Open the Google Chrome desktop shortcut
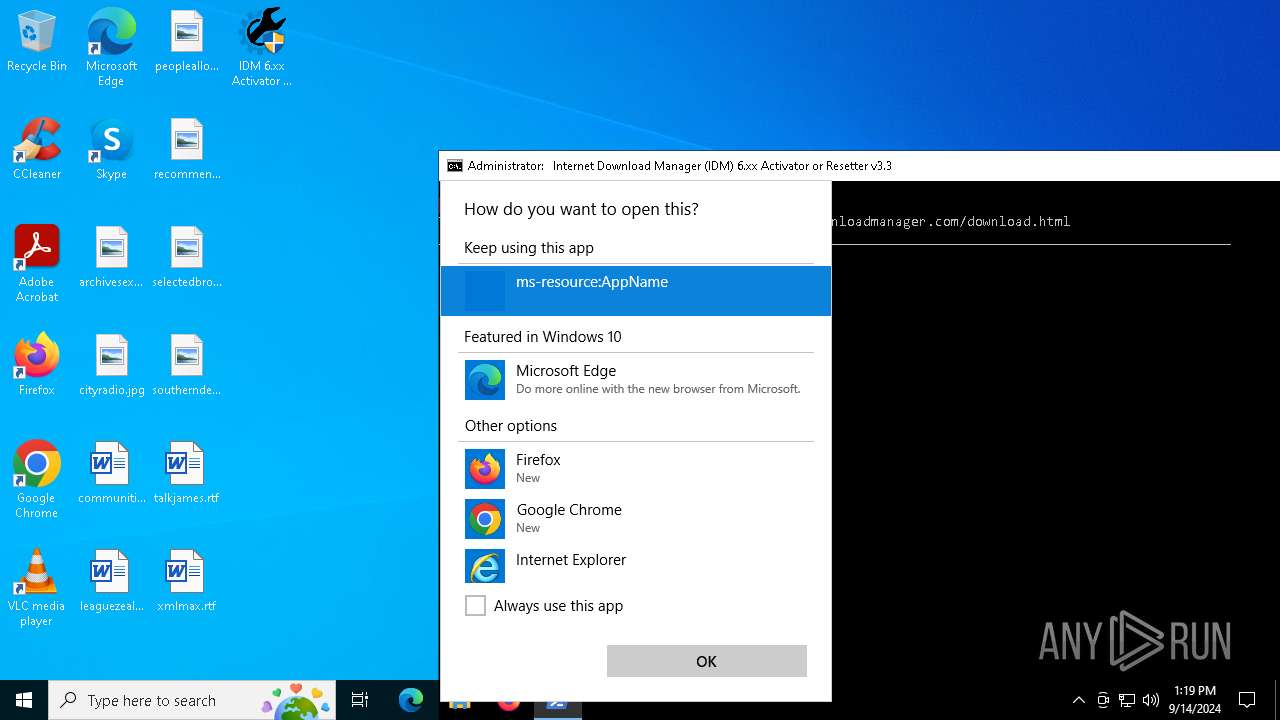 [x=37, y=480]
